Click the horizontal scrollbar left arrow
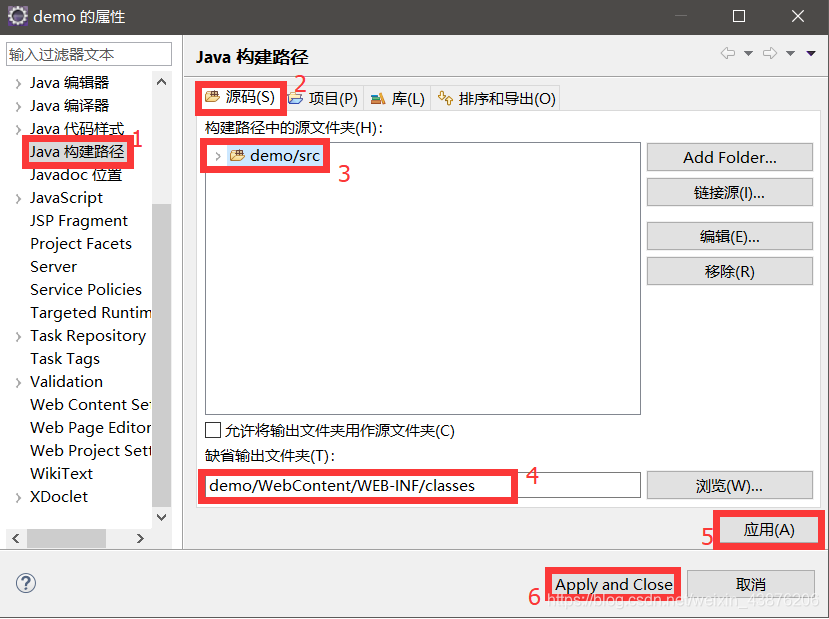The width and height of the screenshot is (829, 619). tap(16, 538)
